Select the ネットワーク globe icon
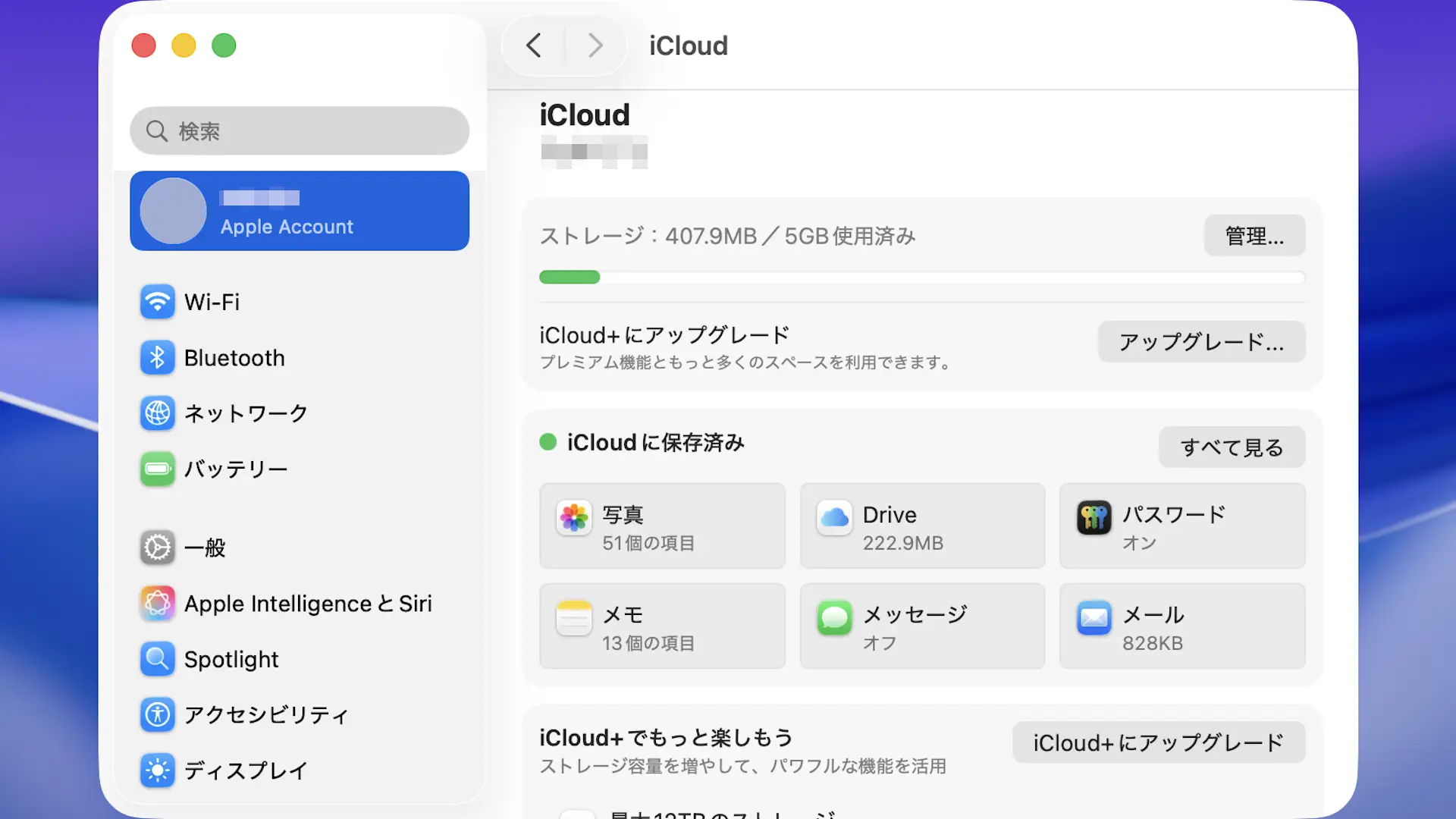 point(157,413)
